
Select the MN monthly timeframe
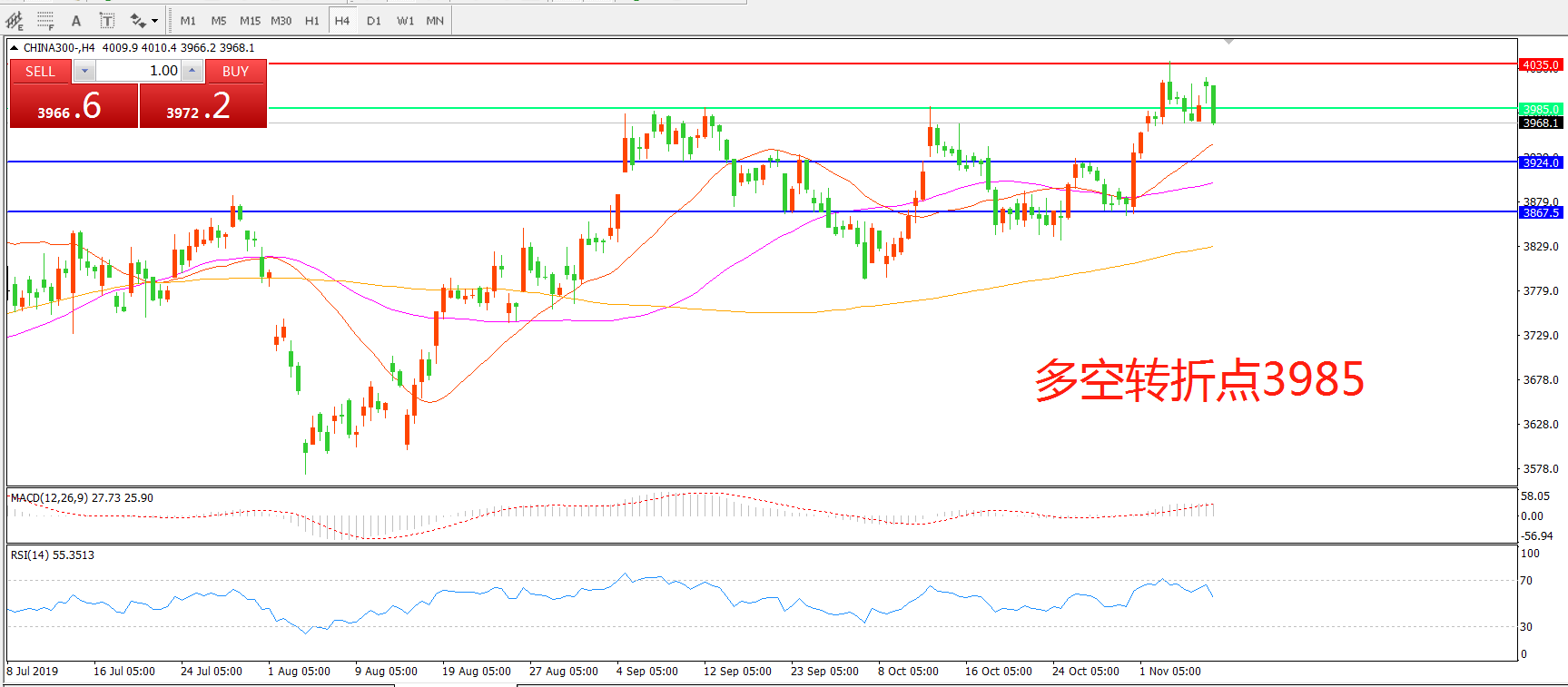coord(435,20)
